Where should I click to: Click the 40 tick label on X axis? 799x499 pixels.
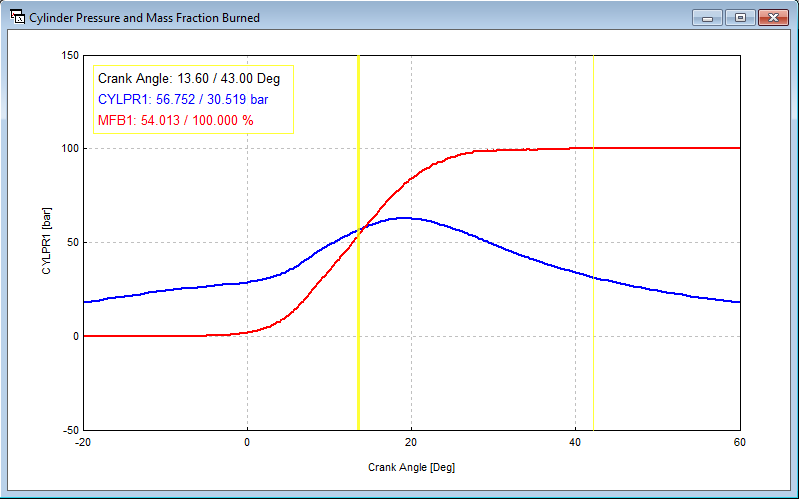(x=575, y=442)
